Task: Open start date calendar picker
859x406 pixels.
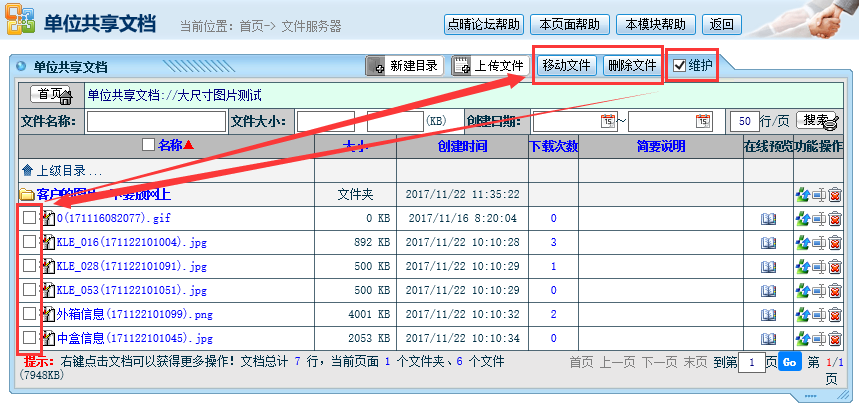Action: click(x=607, y=121)
